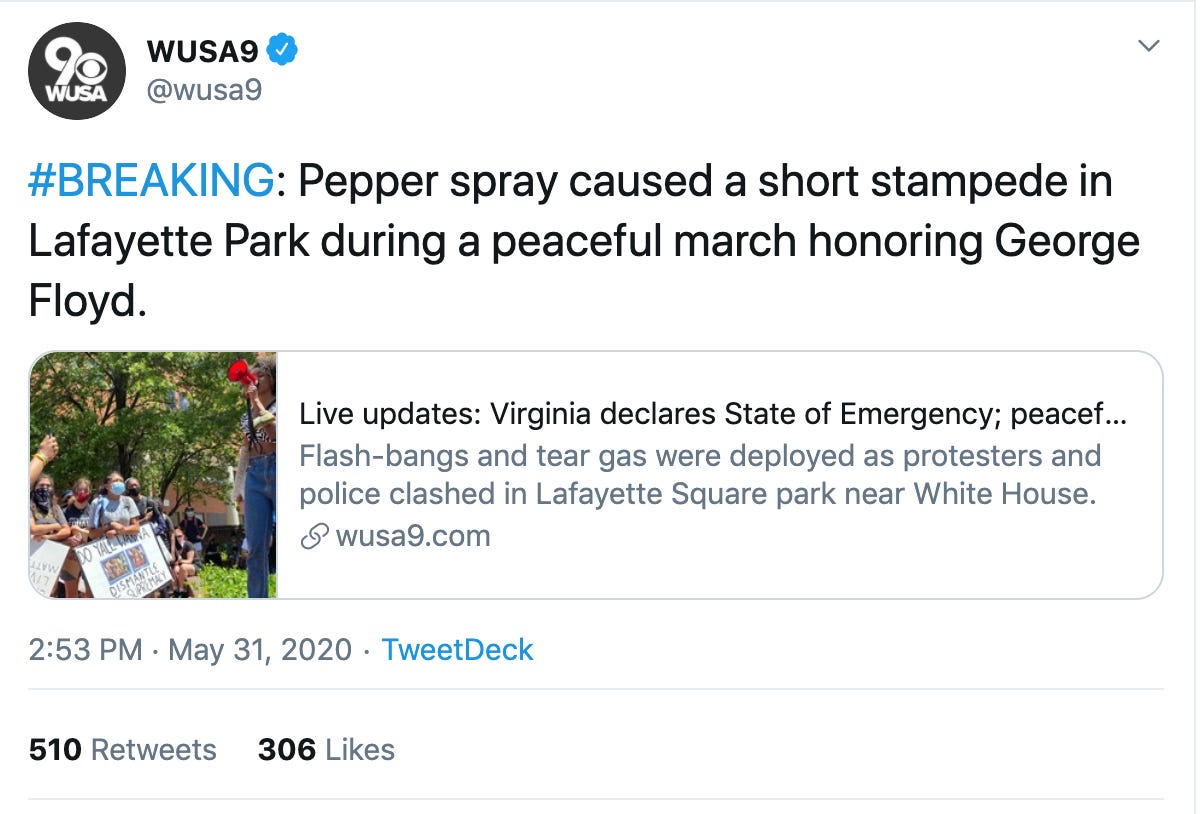1202x814 pixels.
Task: View the 306 Likes list
Action: coord(326,750)
